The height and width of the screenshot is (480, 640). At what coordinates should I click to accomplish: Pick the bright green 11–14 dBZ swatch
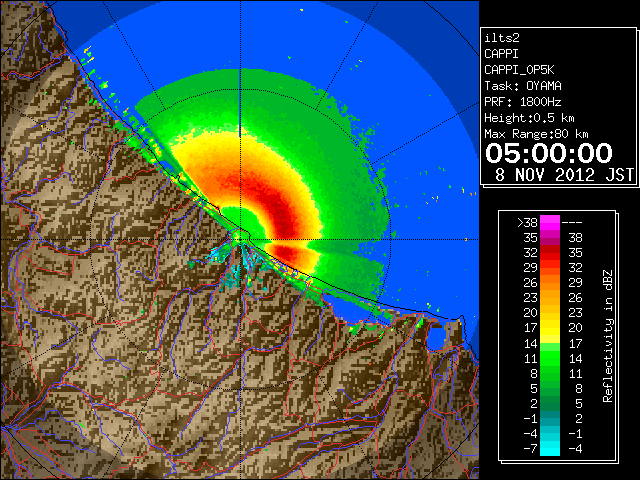[550, 358]
